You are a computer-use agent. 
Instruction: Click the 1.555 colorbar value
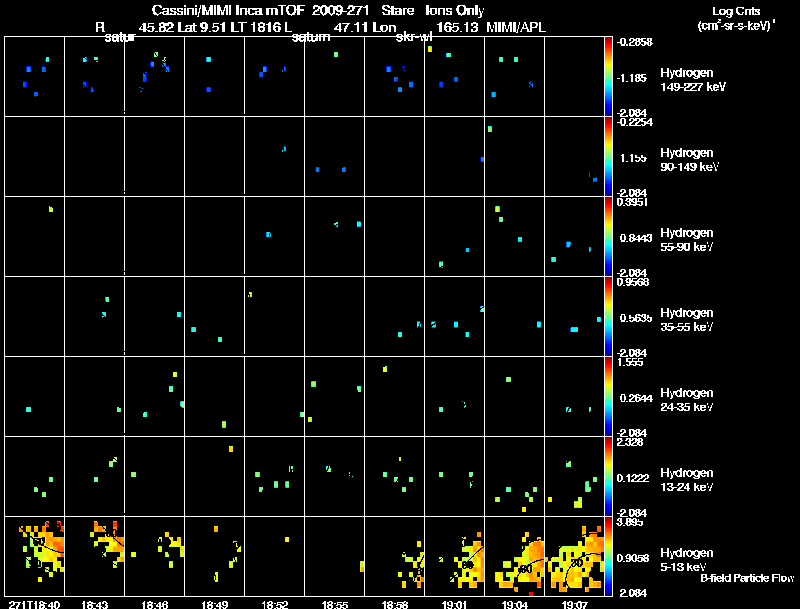(x=630, y=362)
